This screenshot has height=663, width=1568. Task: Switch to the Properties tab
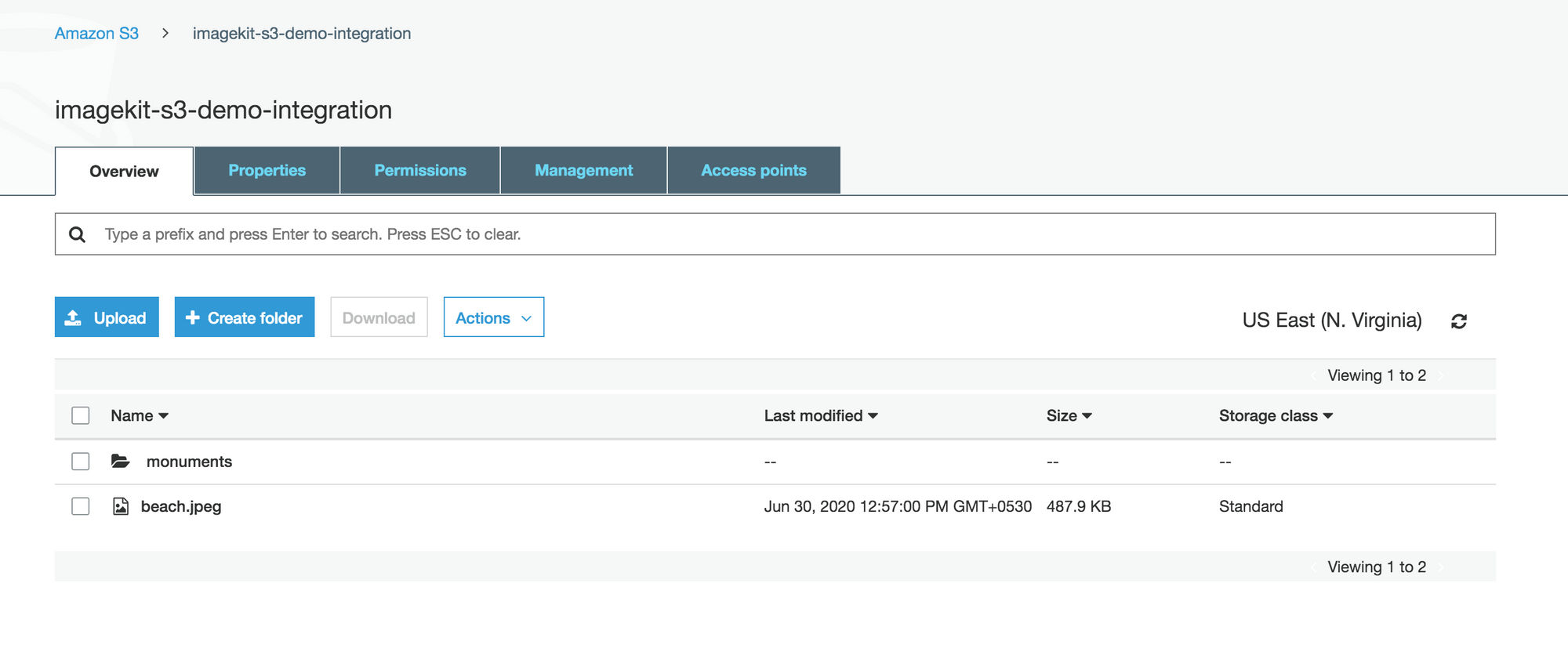coord(267,170)
